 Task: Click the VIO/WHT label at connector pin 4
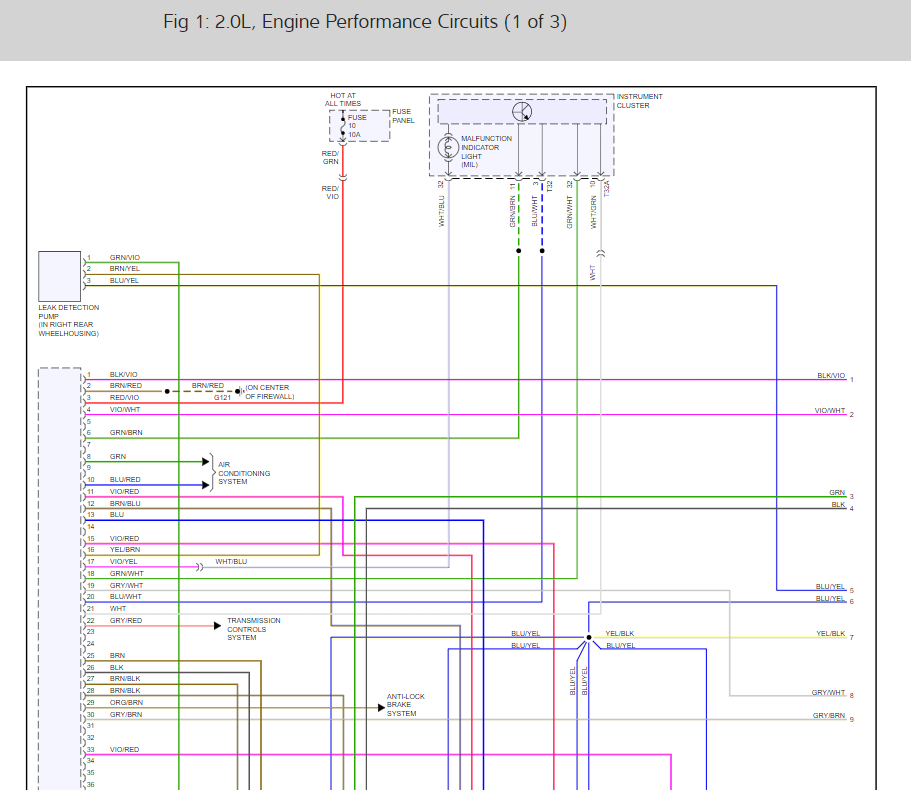[x=125, y=409]
